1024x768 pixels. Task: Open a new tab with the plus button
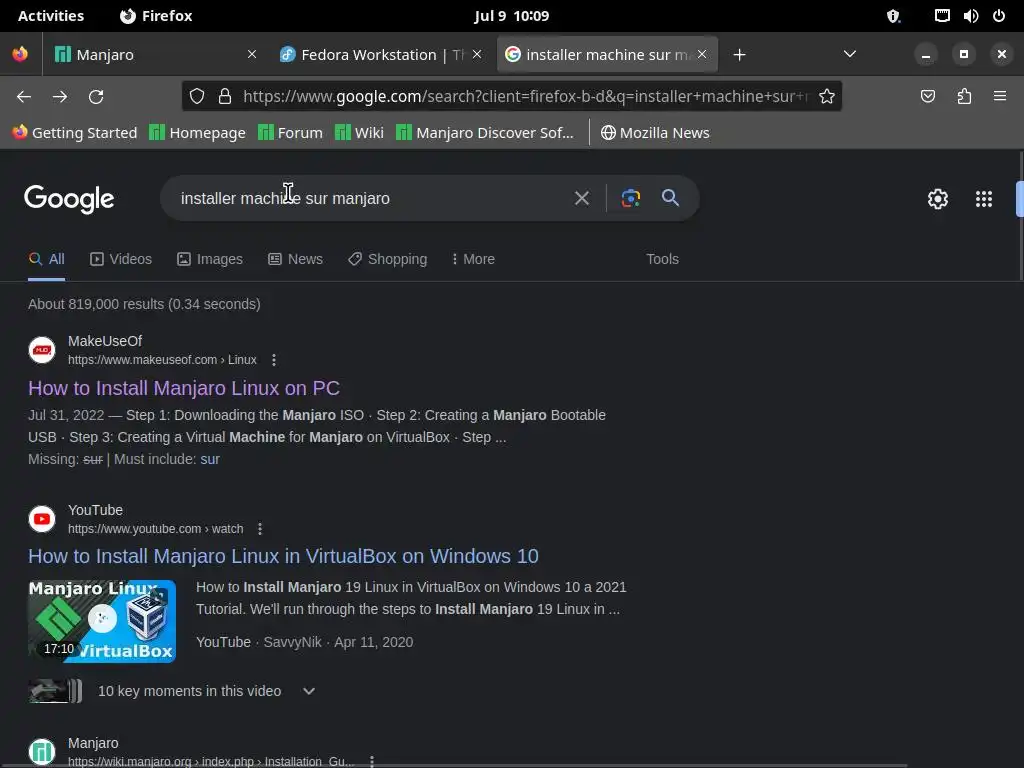(x=739, y=55)
